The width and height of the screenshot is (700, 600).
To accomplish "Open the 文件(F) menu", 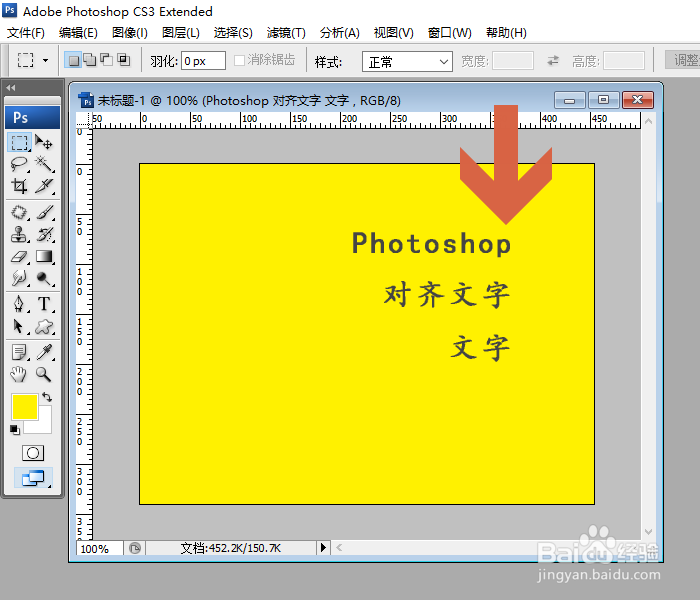I will 25,33.
